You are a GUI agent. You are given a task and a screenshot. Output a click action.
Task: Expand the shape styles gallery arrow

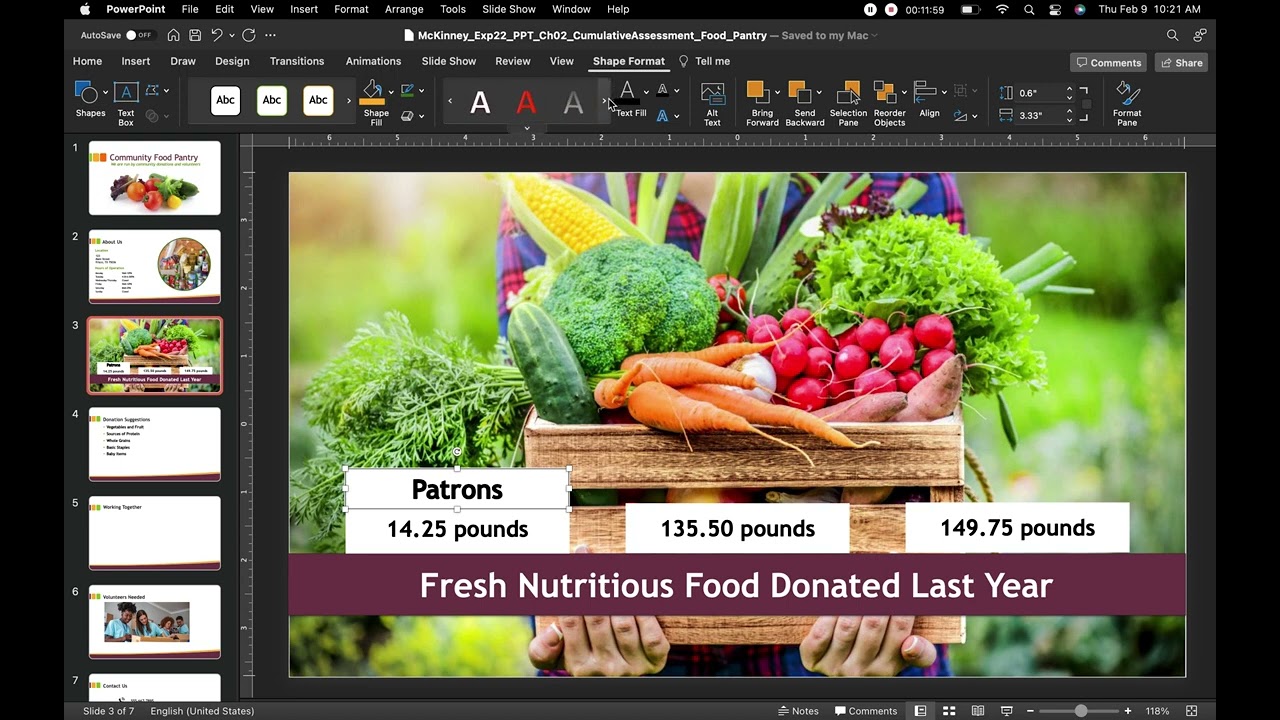[x=349, y=100]
